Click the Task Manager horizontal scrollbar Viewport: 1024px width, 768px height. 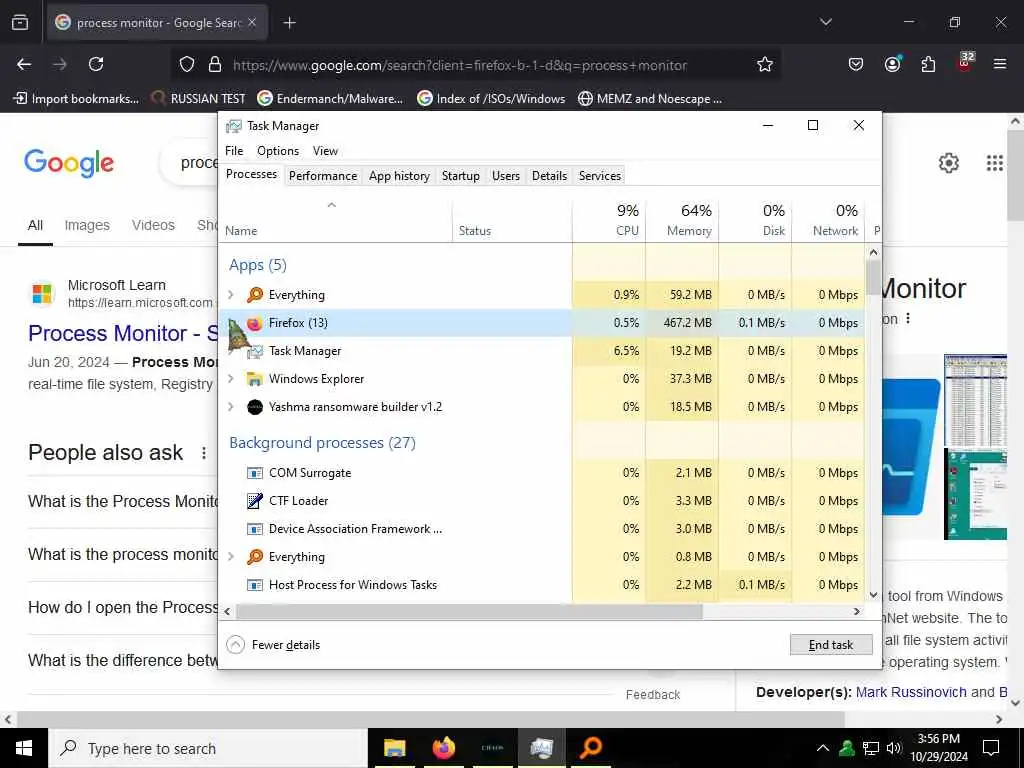(x=469, y=612)
